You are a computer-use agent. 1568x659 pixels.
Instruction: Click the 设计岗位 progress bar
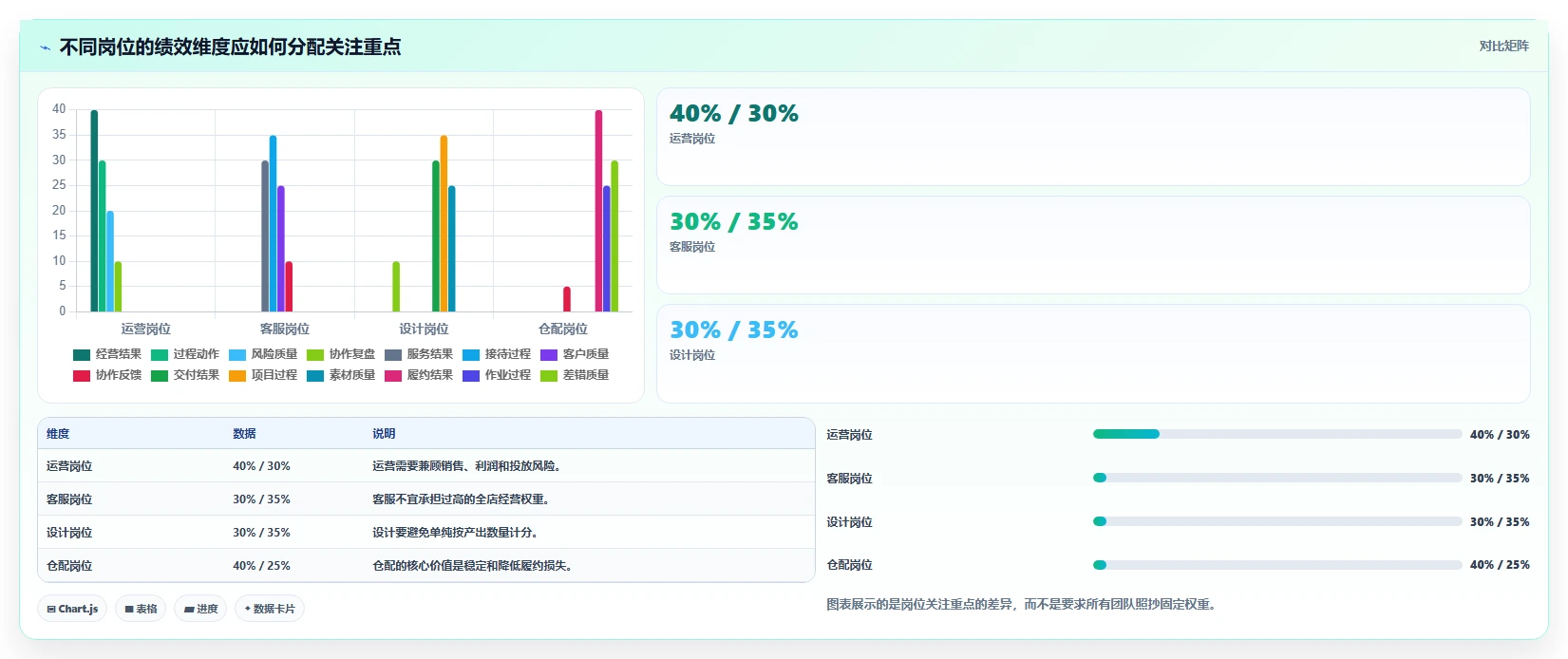click(x=1277, y=521)
